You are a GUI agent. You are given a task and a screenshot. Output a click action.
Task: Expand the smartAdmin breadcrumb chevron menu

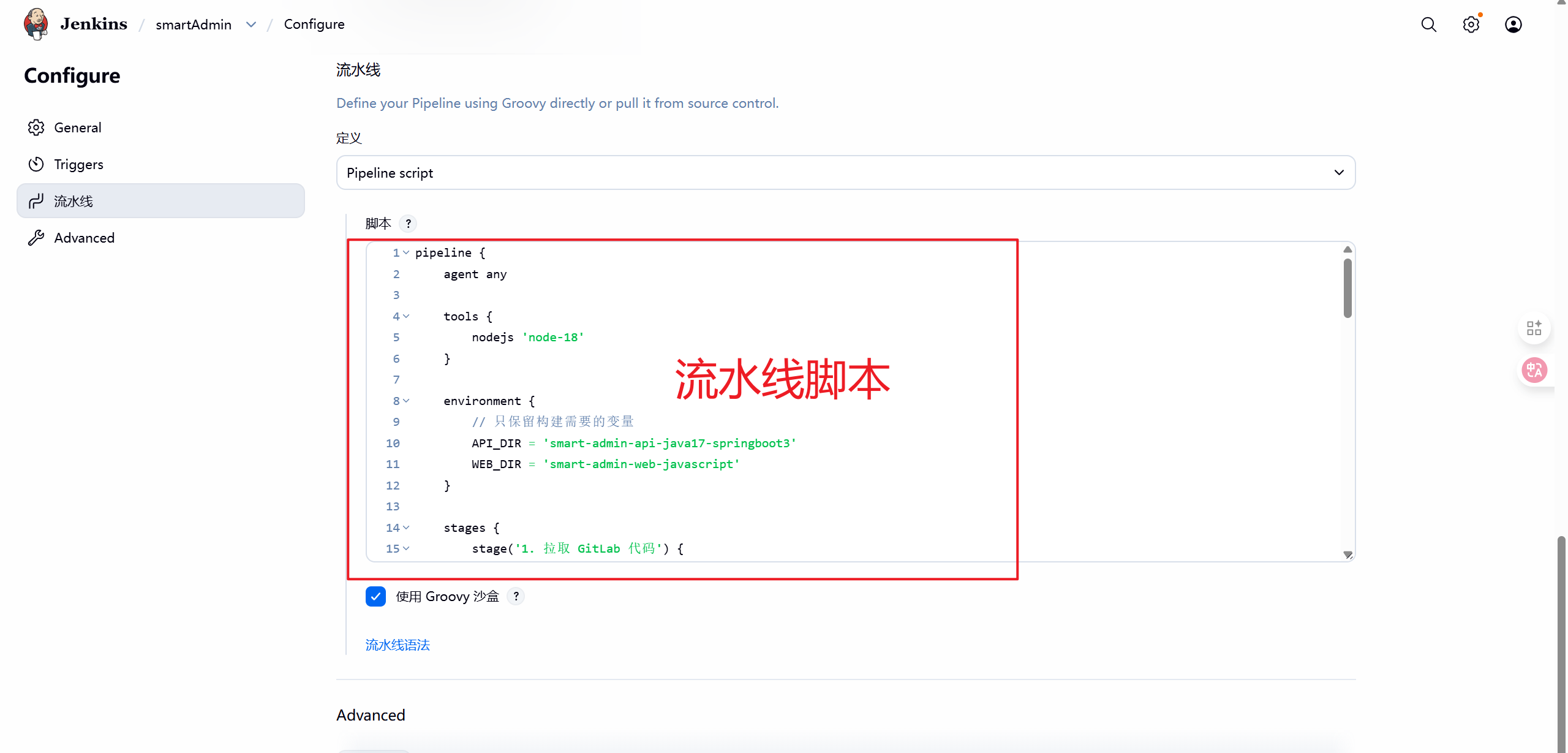click(251, 25)
